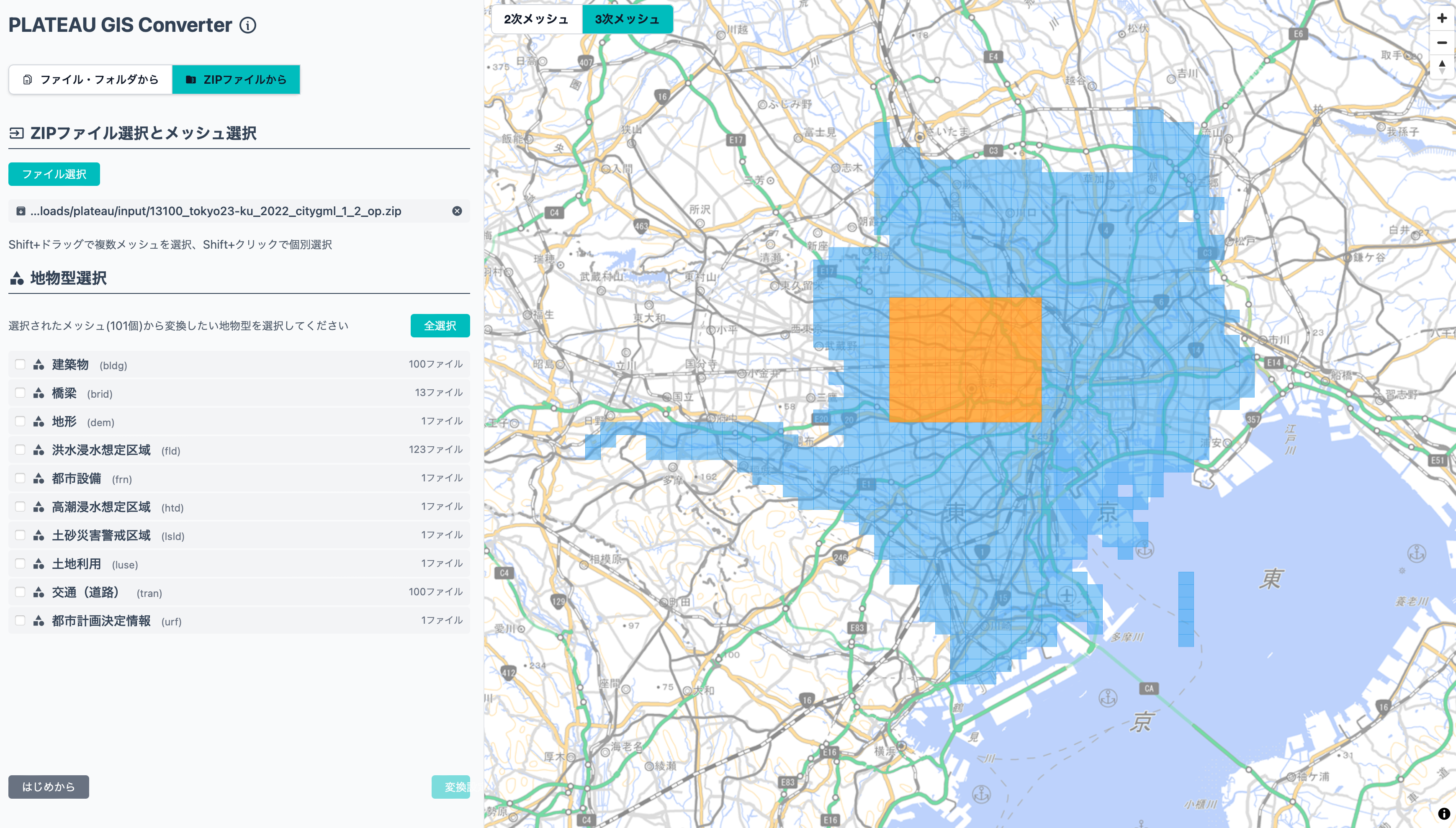
Task: Open the info icon at bottom-right of map
Action: tap(1445, 813)
